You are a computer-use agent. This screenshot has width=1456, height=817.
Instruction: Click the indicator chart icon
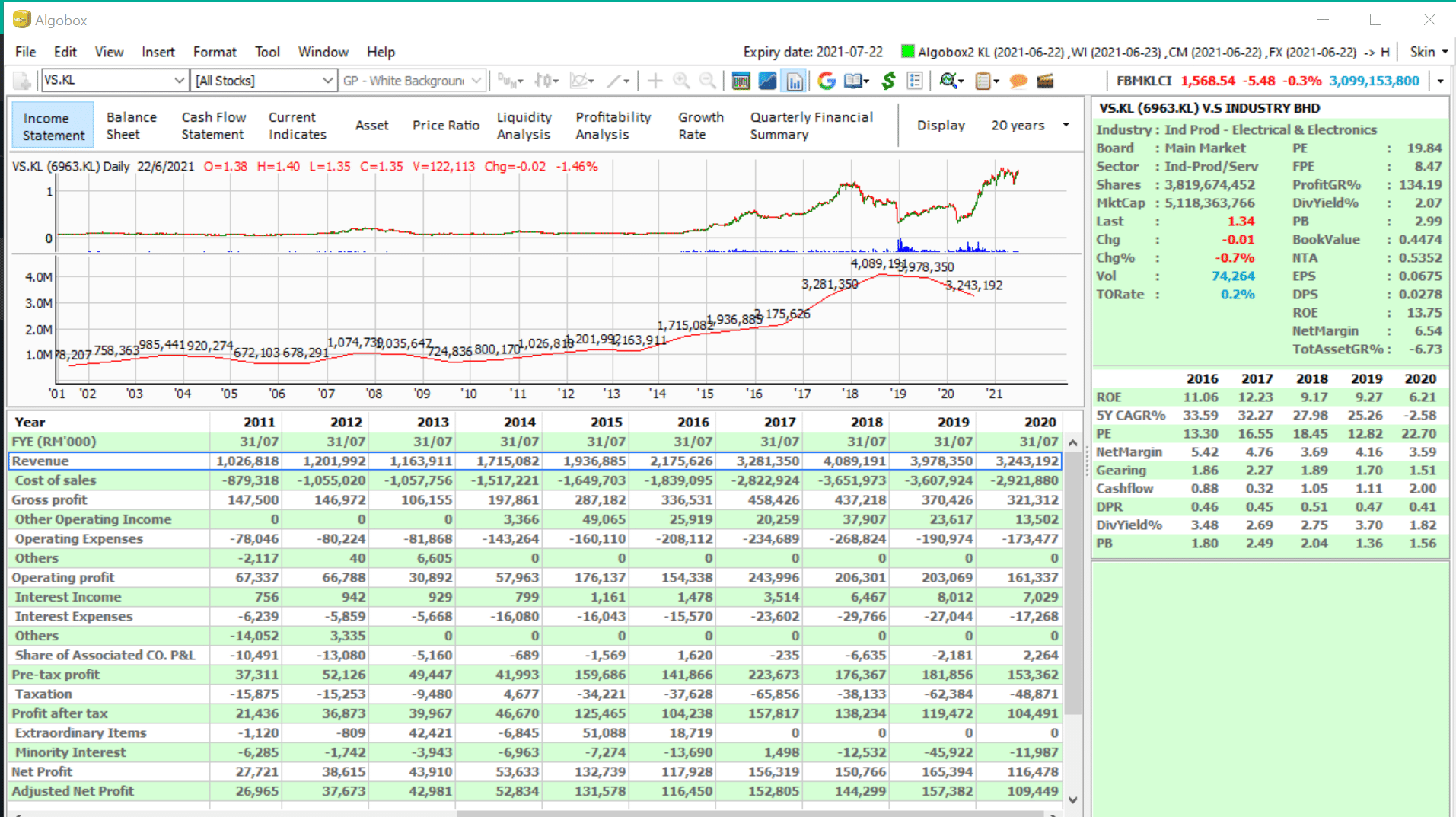[579, 81]
